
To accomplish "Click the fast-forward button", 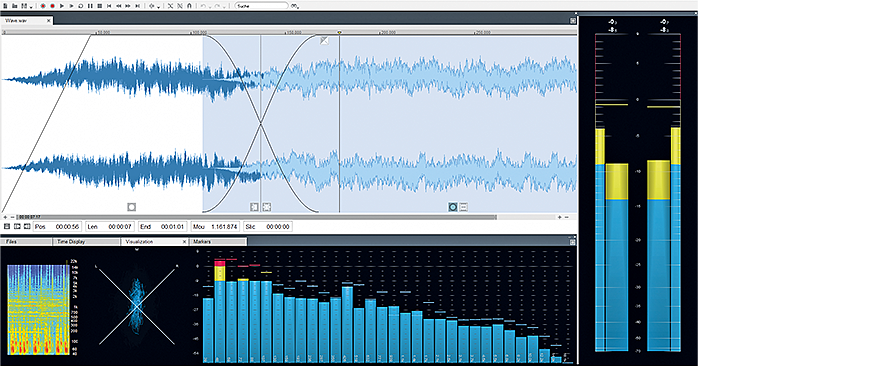I will [x=128, y=6].
